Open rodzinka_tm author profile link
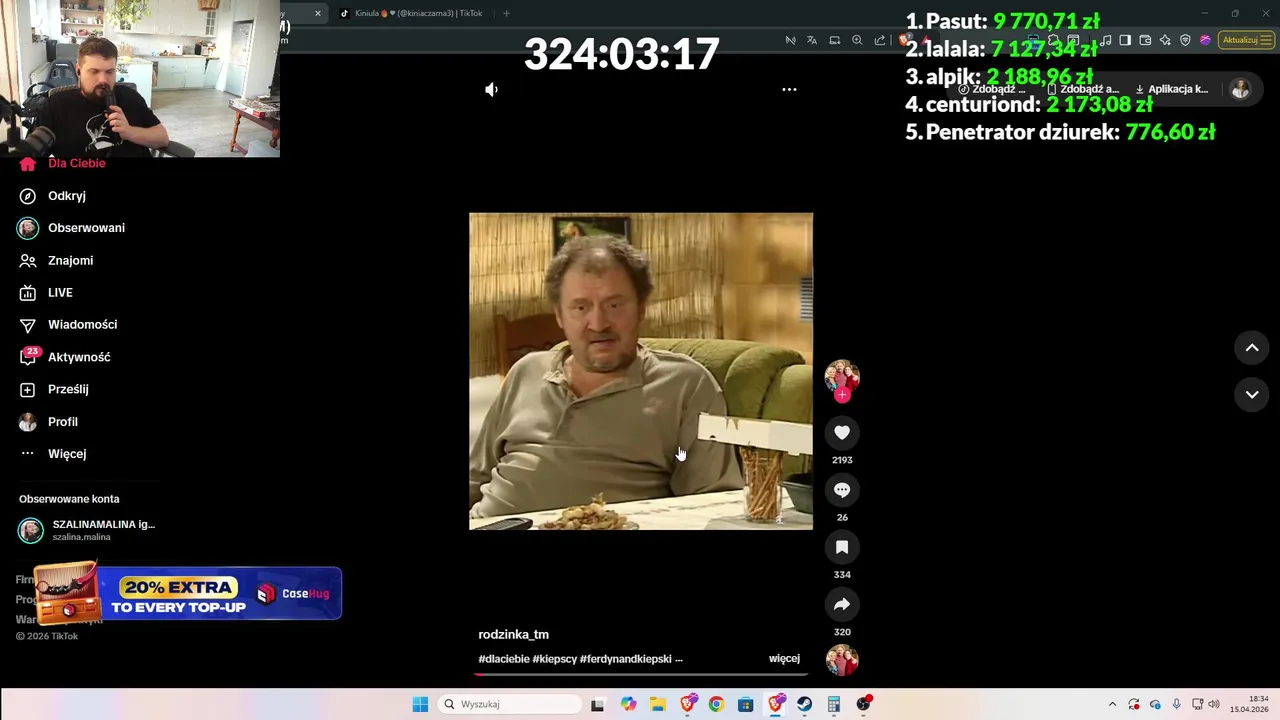The image size is (1280, 720). click(x=513, y=635)
